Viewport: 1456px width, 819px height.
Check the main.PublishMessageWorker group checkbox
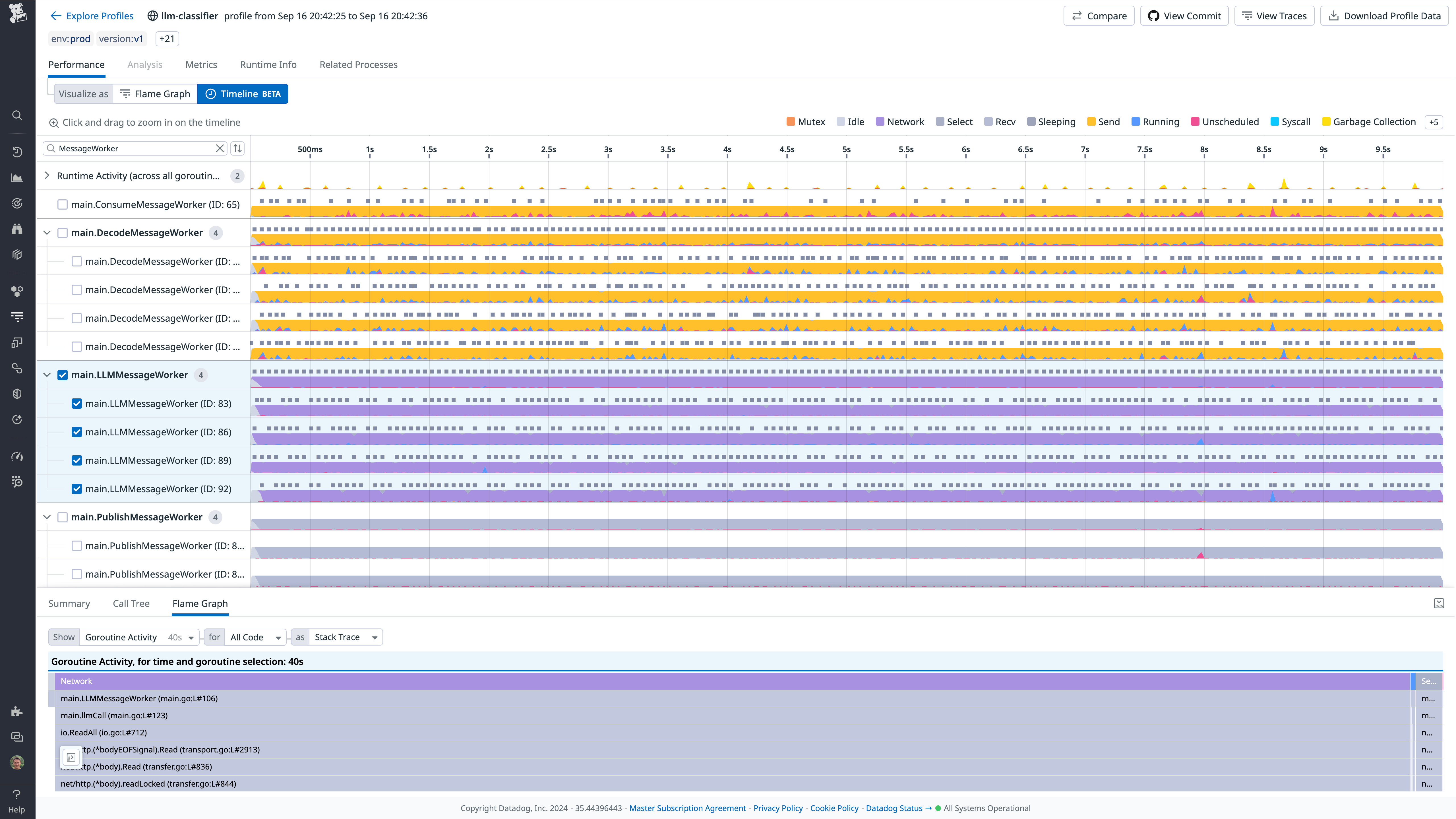coord(62,517)
